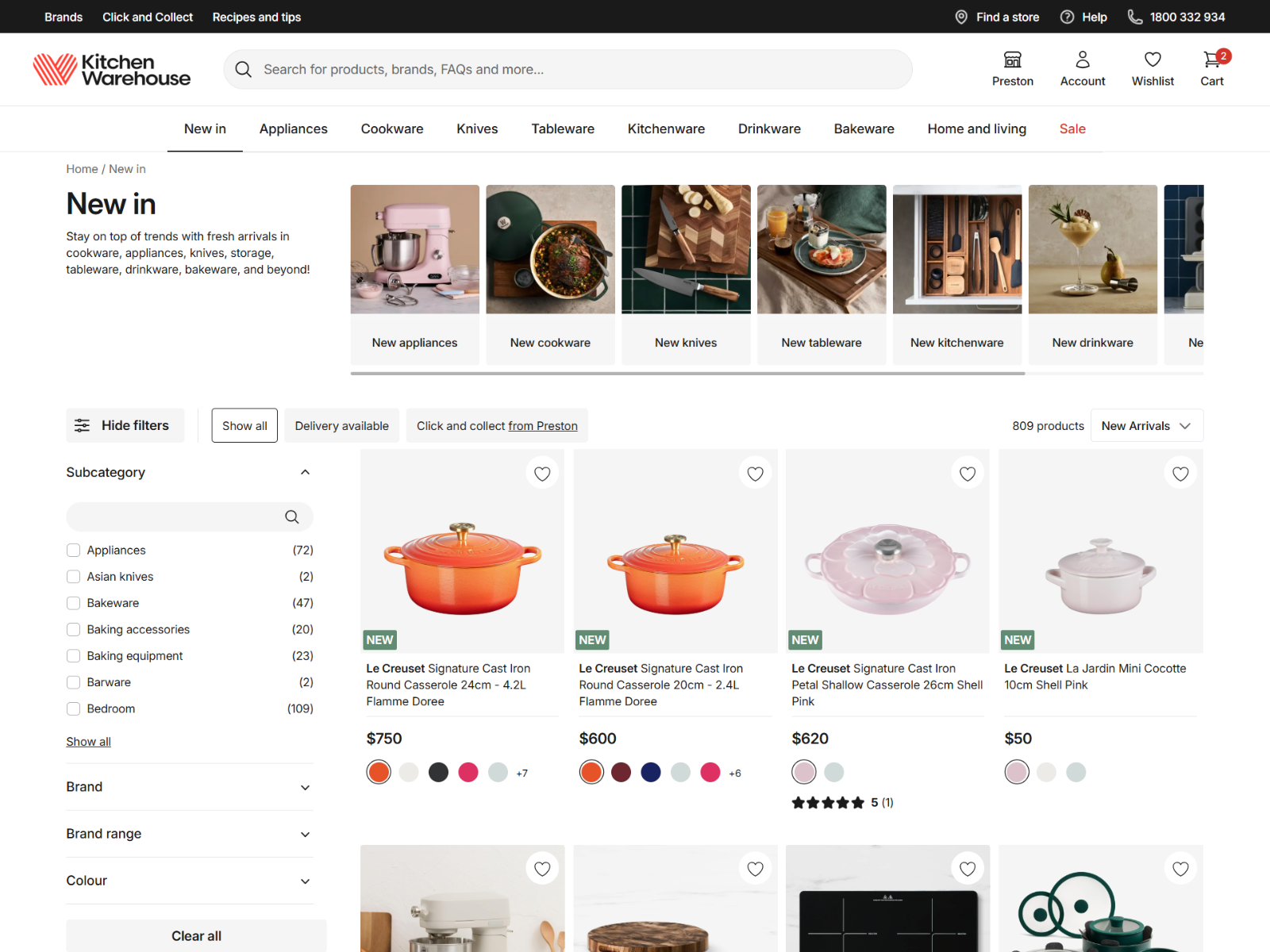
Task: Add La Jardin Mini Cocotte to wishlist
Action: point(1180,474)
